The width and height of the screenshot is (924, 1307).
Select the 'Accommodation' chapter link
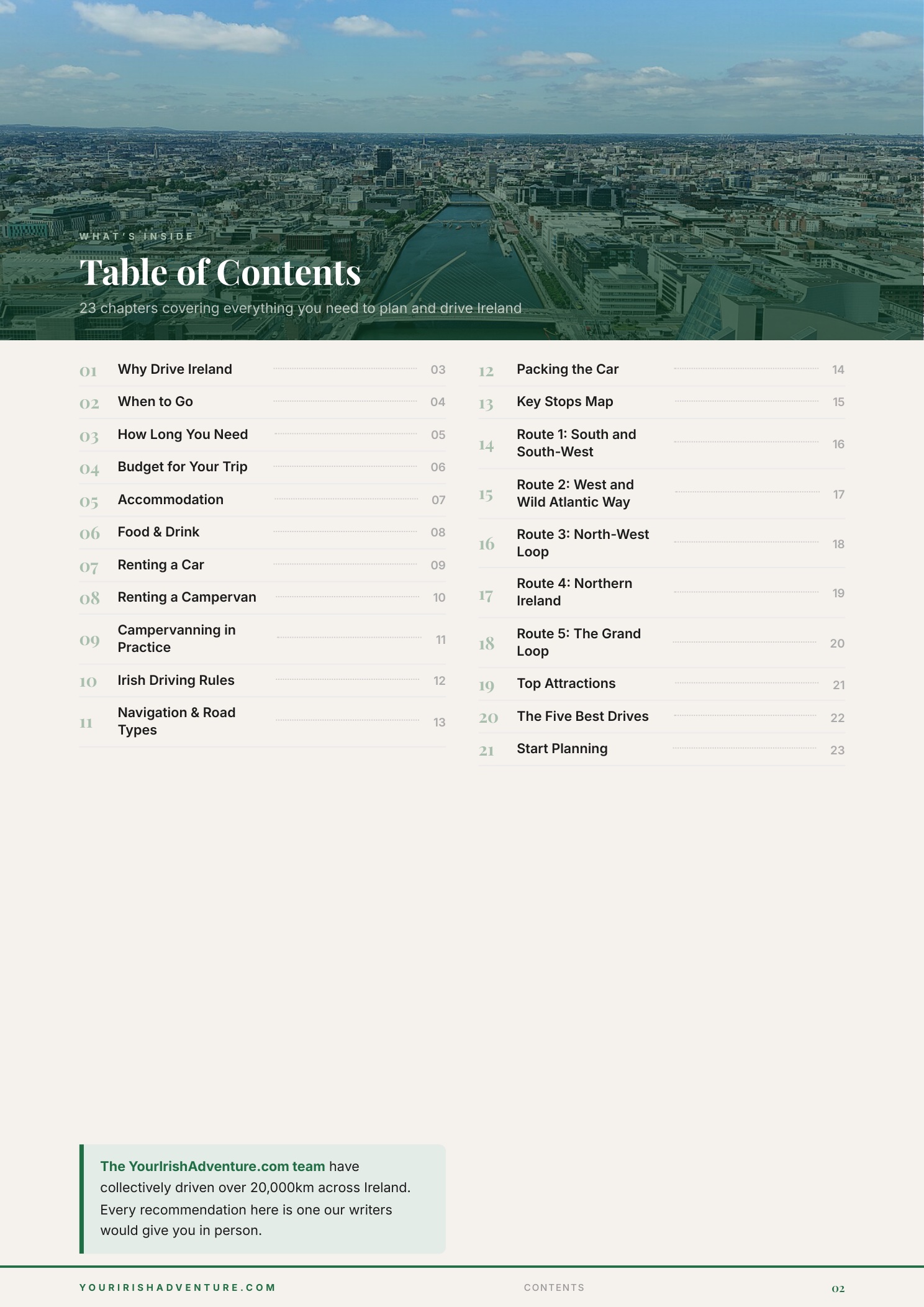[x=262, y=500]
